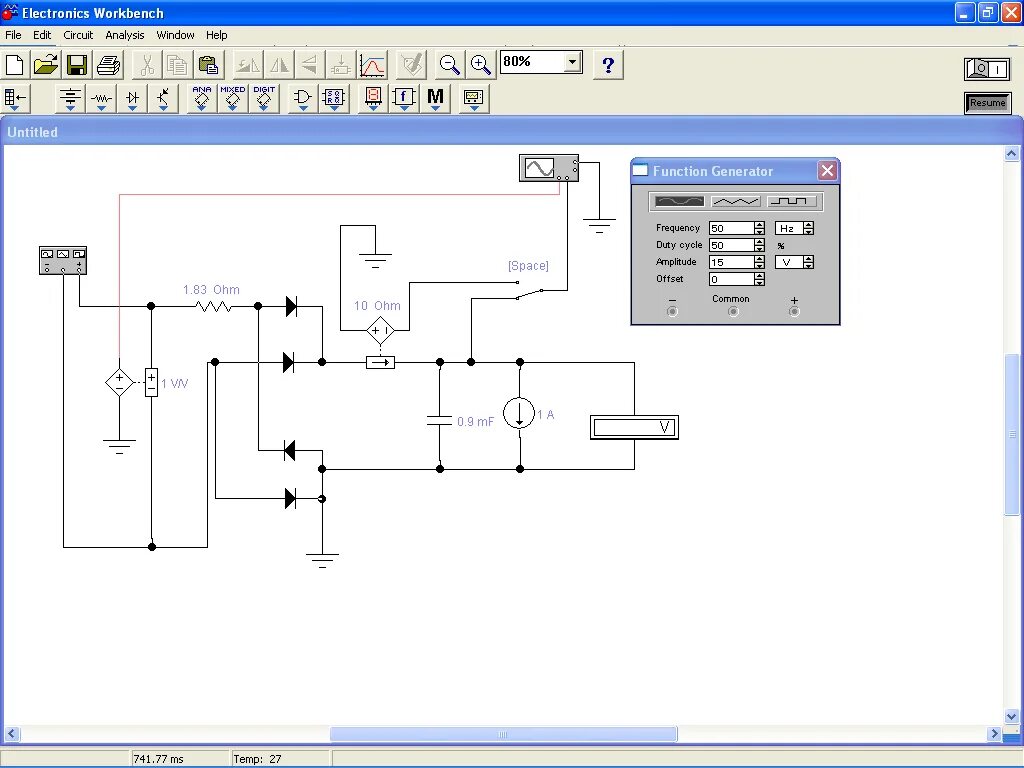
Task: Click the Offset value field
Action: coord(731,279)
